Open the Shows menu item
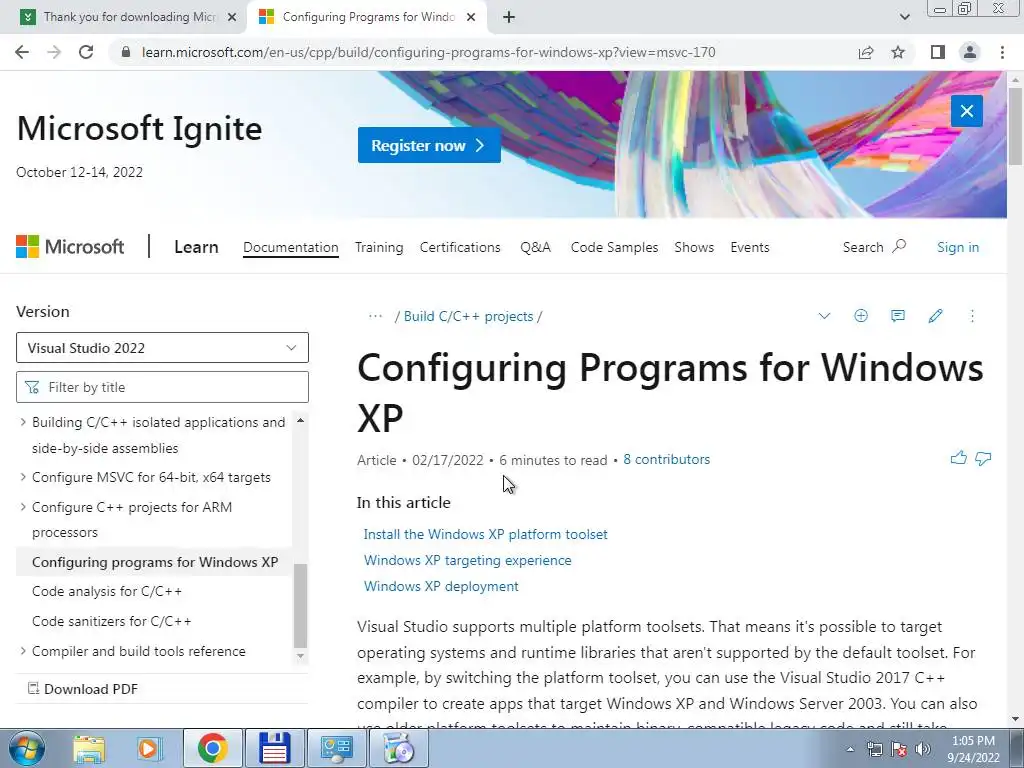This screenshot has width=1024, height=768. tap(694, 247)
